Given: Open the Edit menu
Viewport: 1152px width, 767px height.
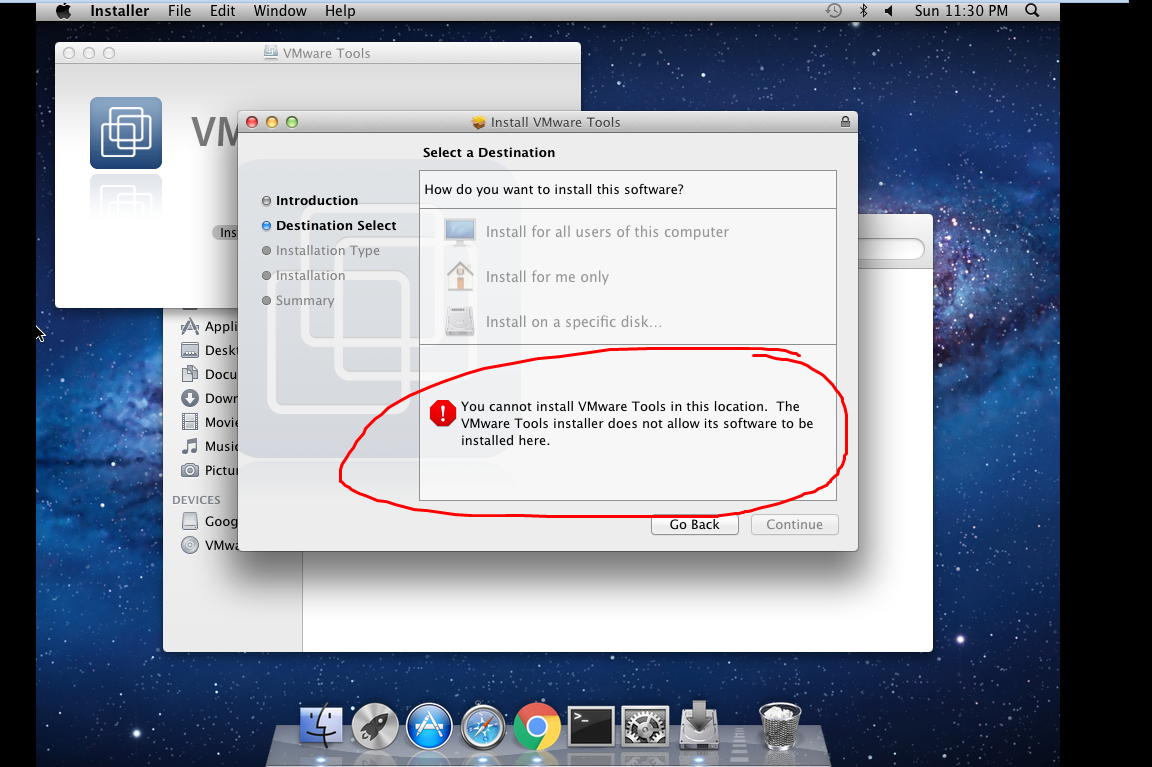Looking at the screenshot, I should 223,11.
